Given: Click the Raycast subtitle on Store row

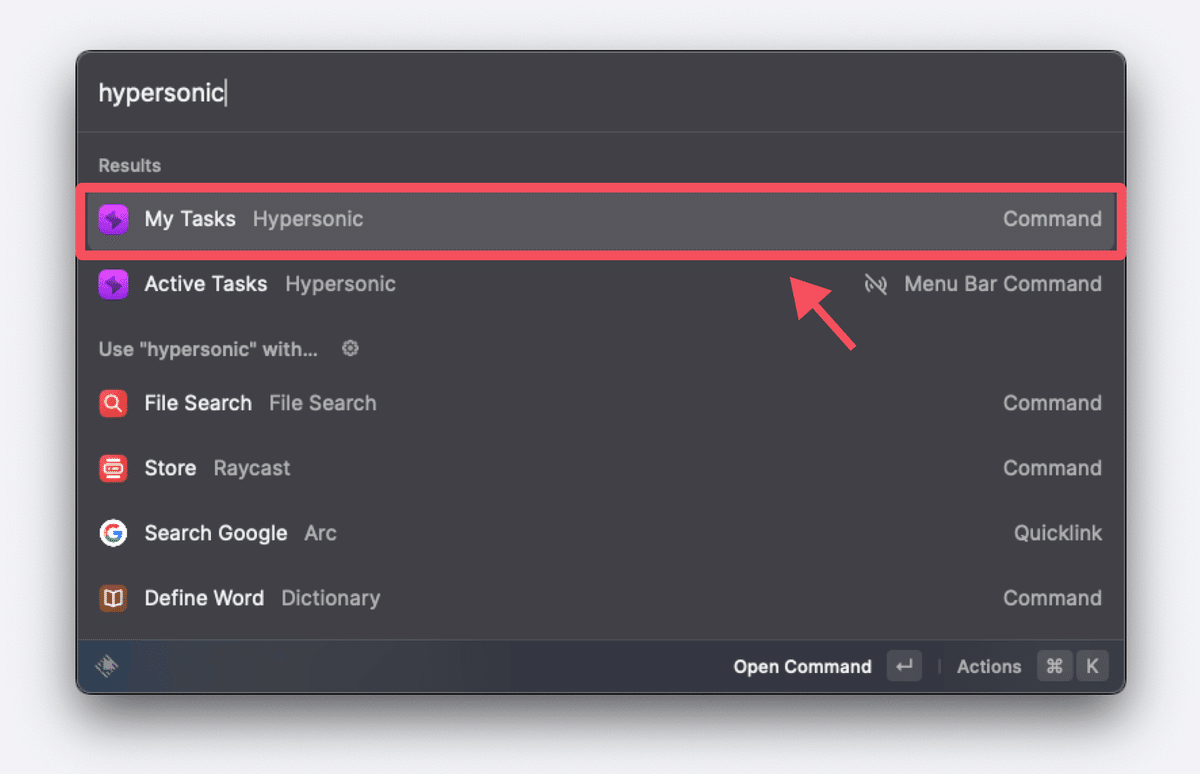Looking at the screenshot, I should [x=252, y=468].
